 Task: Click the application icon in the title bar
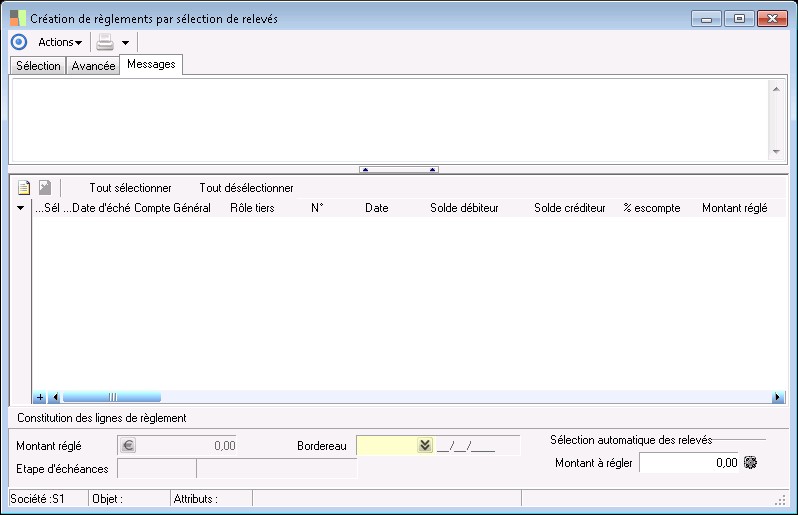18,18
